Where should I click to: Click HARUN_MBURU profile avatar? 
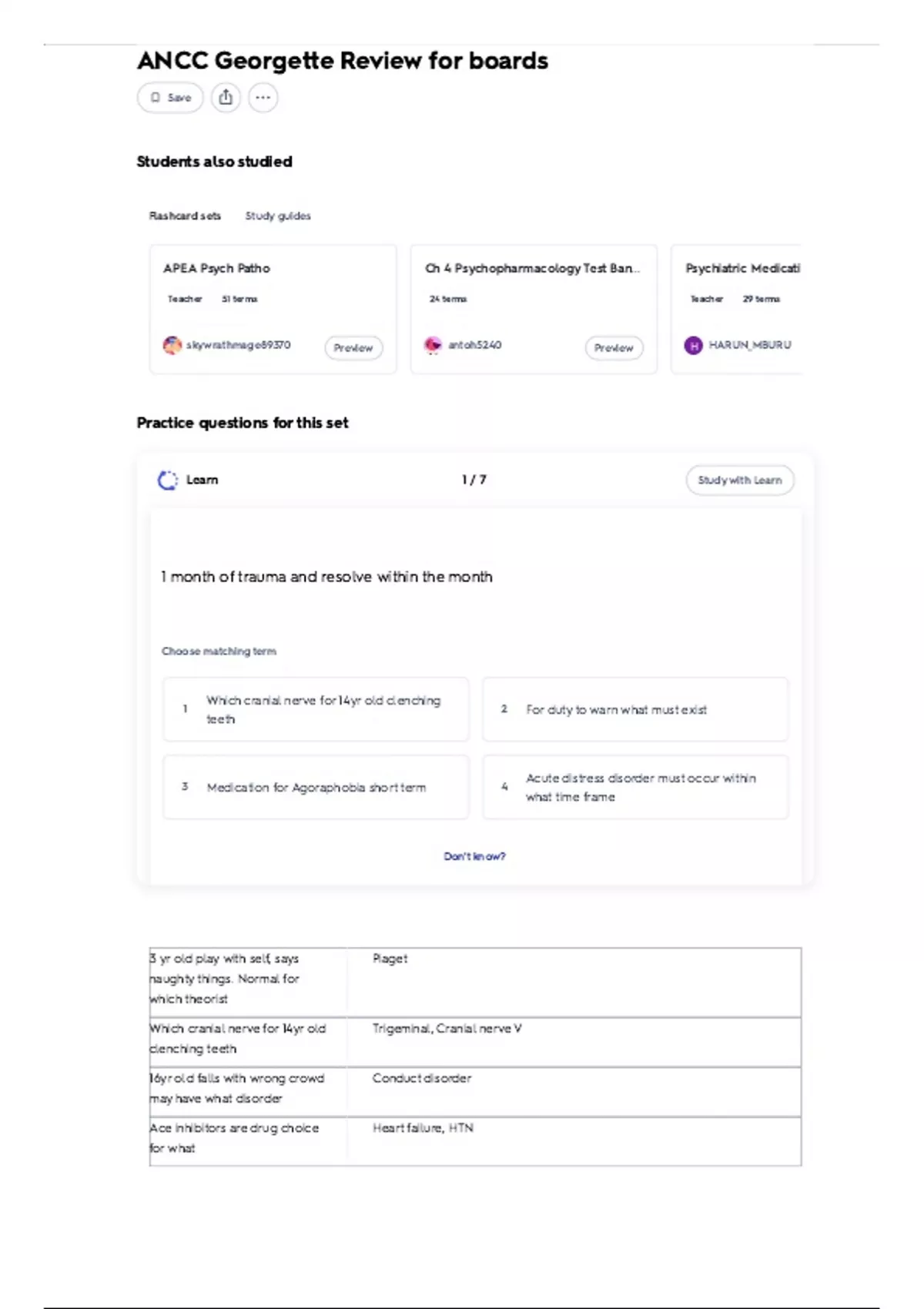coord(693,345)
